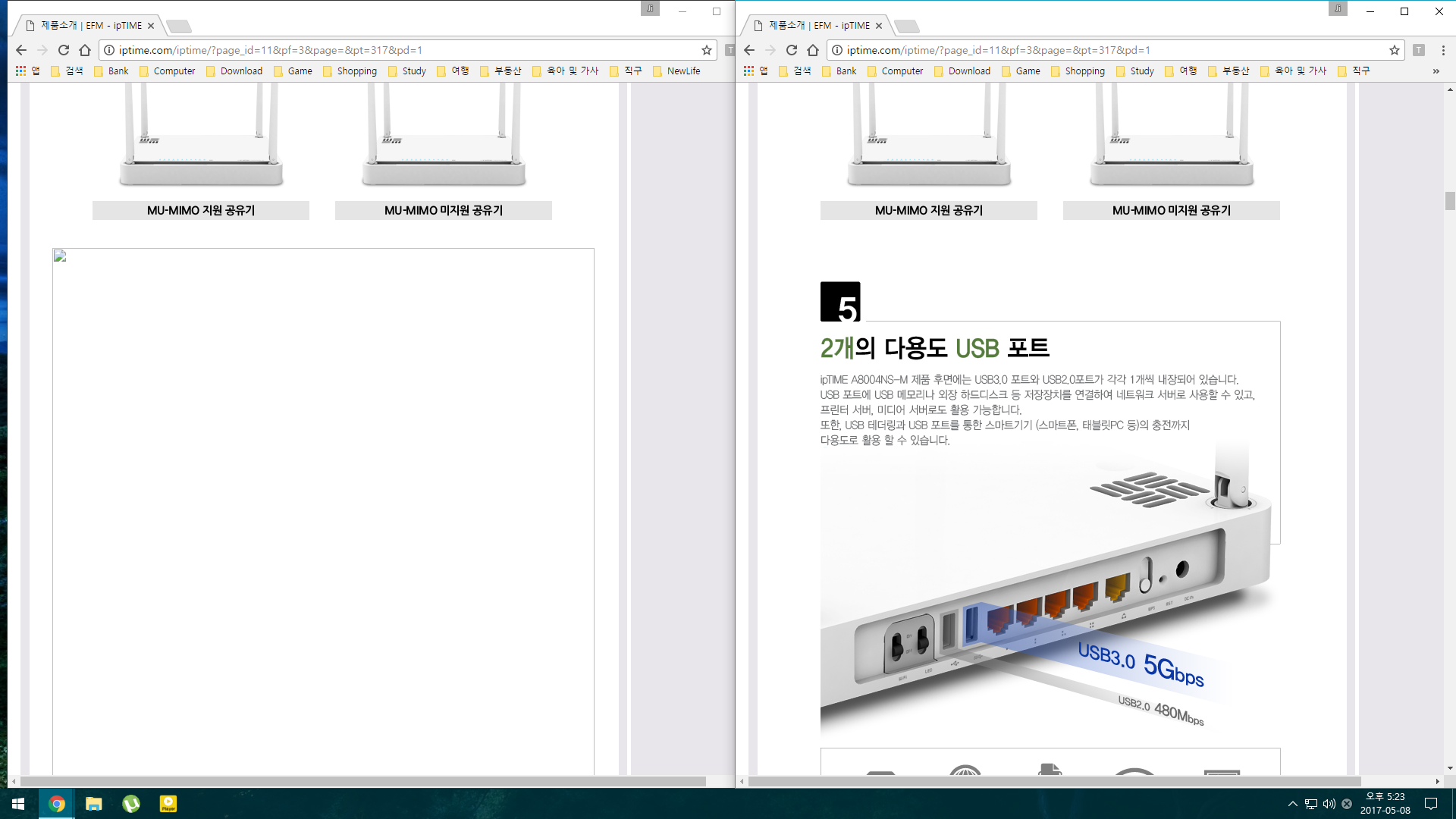Image resolution: width=1456 pixels, height=819 pixels.
Task: Bookmark this page via star in right window
Action: [x=1394, y=50]
